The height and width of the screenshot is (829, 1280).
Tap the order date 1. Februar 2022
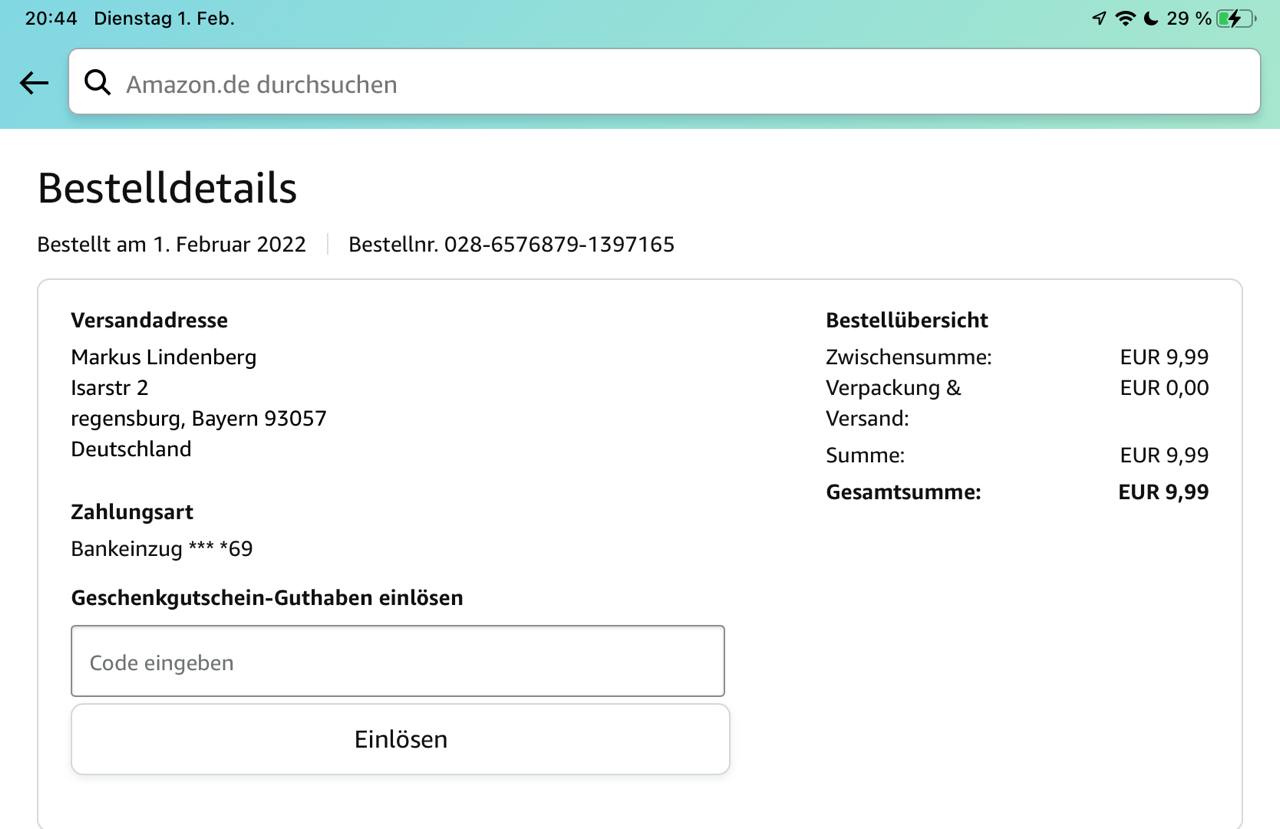pyautogui.click(x=229, y=244)
